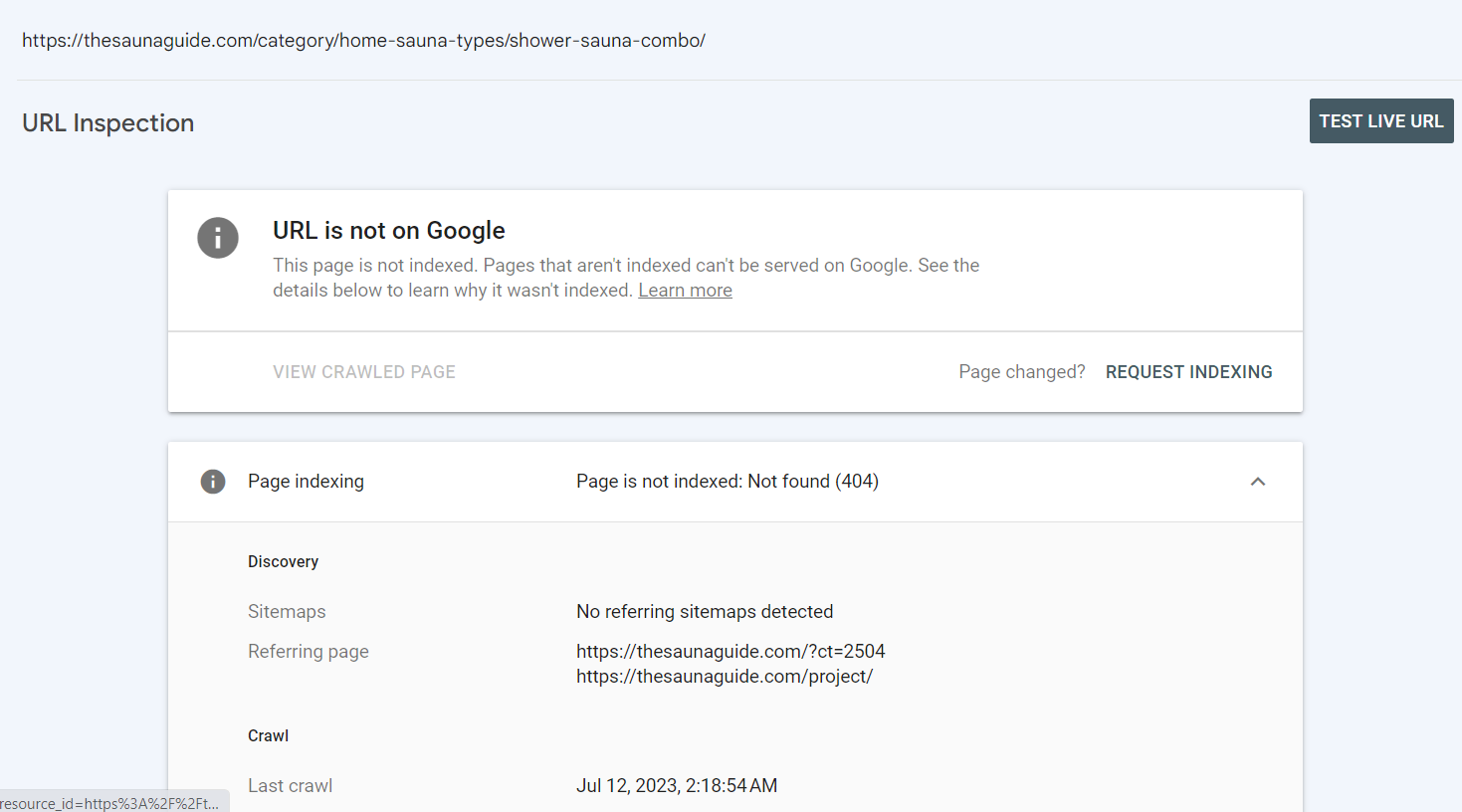1462x812 pixels.
Task: Click VIEW CRAWLED PAGE
Action: [x=363, y=371]
